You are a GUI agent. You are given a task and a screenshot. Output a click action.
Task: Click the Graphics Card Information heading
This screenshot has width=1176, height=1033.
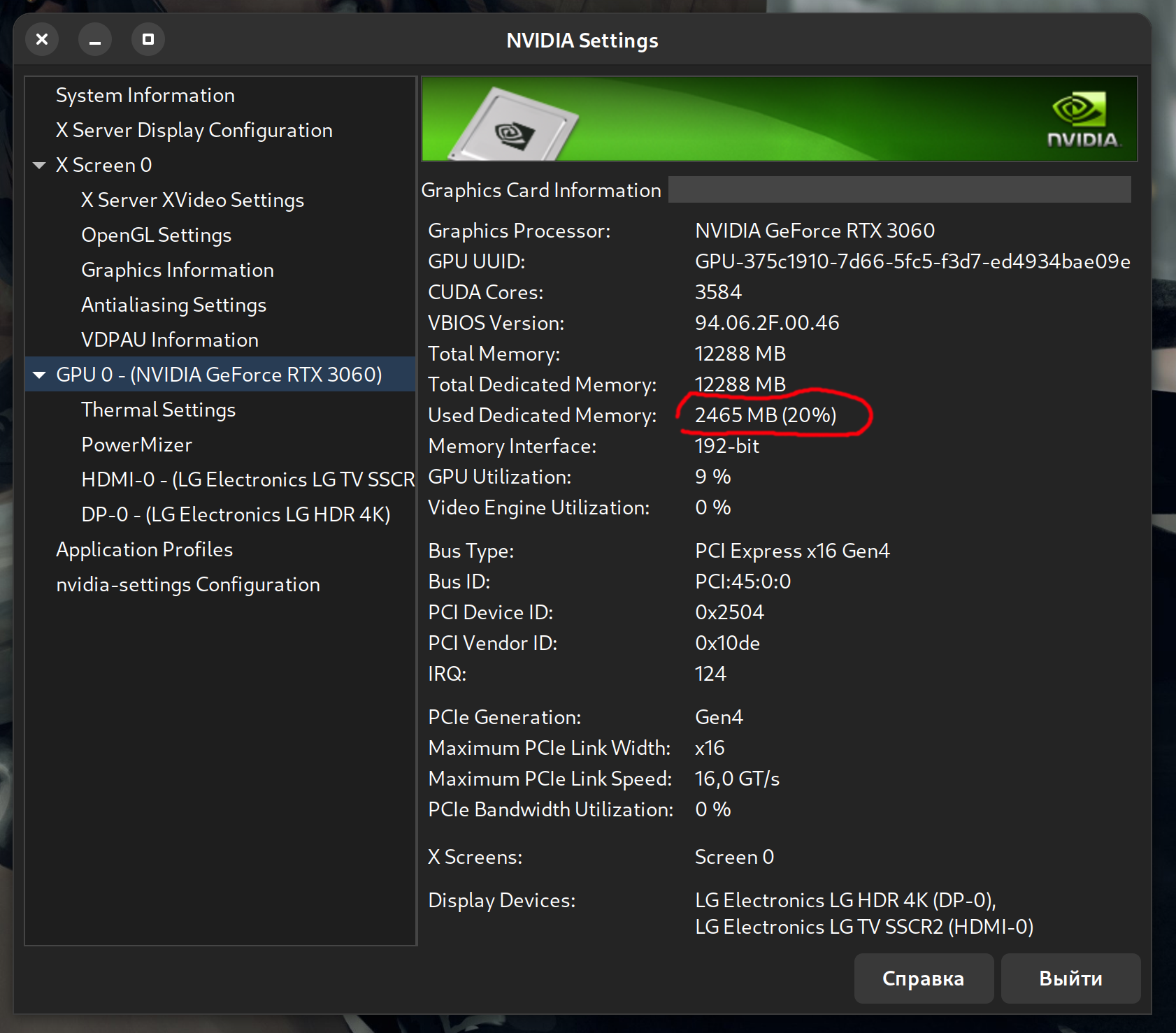coord(541,190)
